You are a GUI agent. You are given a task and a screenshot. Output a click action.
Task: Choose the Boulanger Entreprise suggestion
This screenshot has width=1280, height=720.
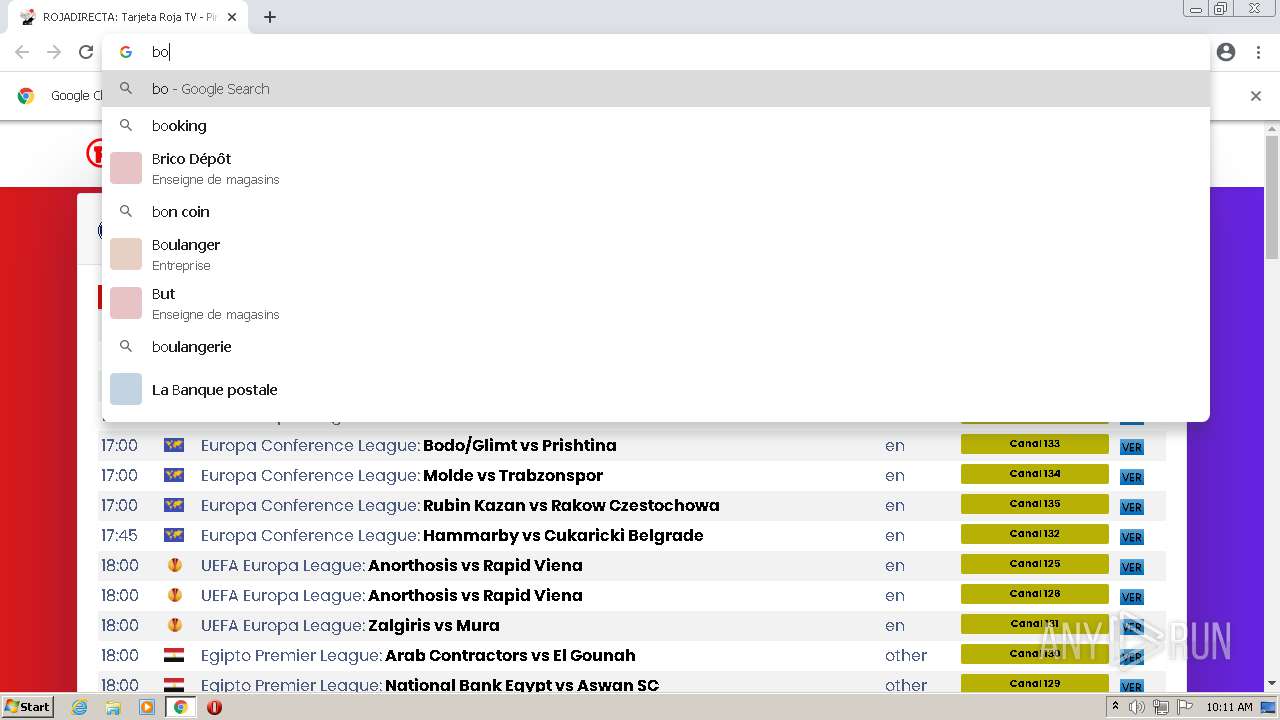click(656, 254)
